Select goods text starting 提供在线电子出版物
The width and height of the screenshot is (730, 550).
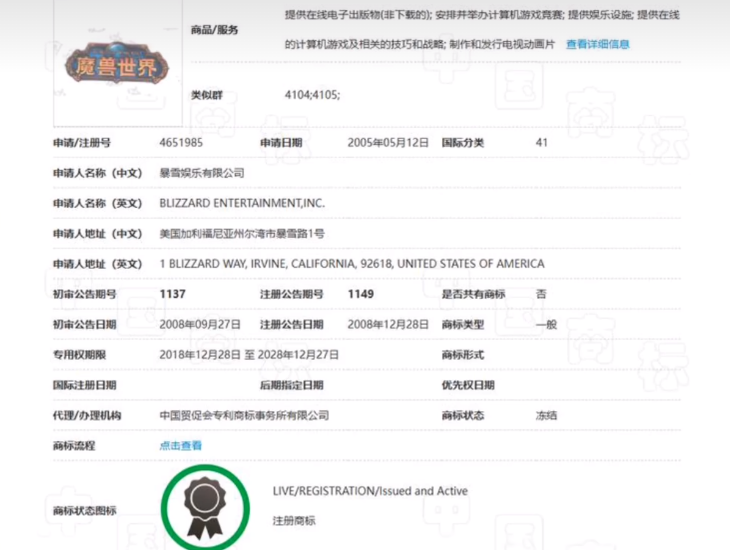[482, 15]
